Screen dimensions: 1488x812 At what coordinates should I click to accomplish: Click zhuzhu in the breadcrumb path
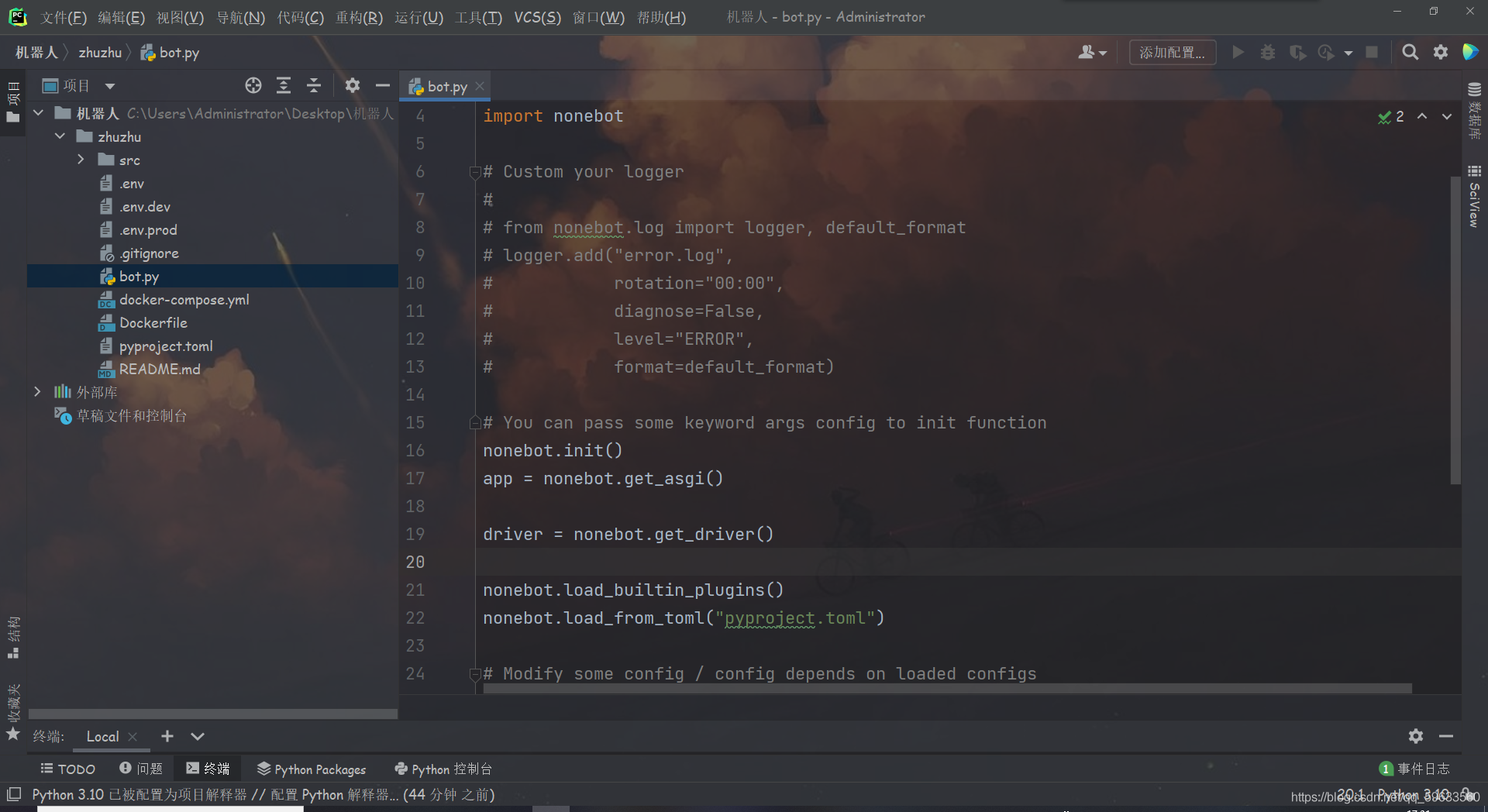pos(100,52)
